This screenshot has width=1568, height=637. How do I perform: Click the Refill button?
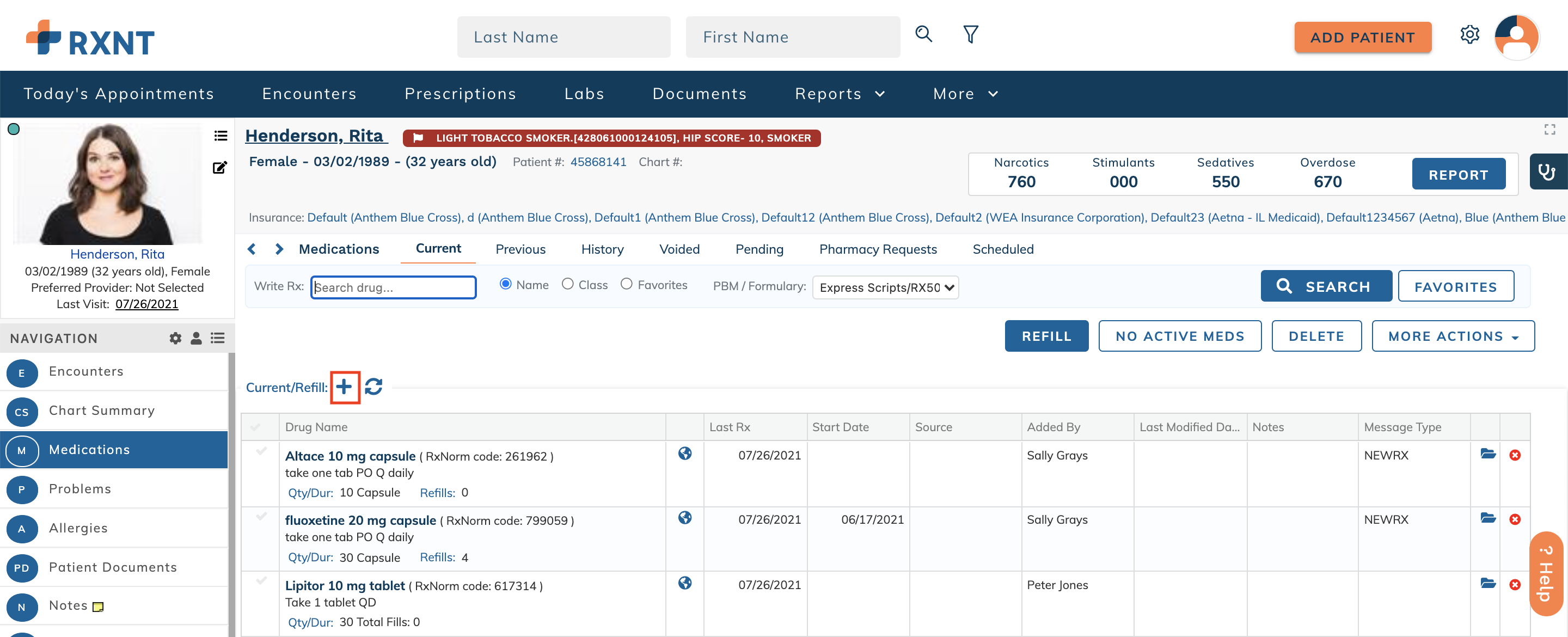pos(1046,336)
